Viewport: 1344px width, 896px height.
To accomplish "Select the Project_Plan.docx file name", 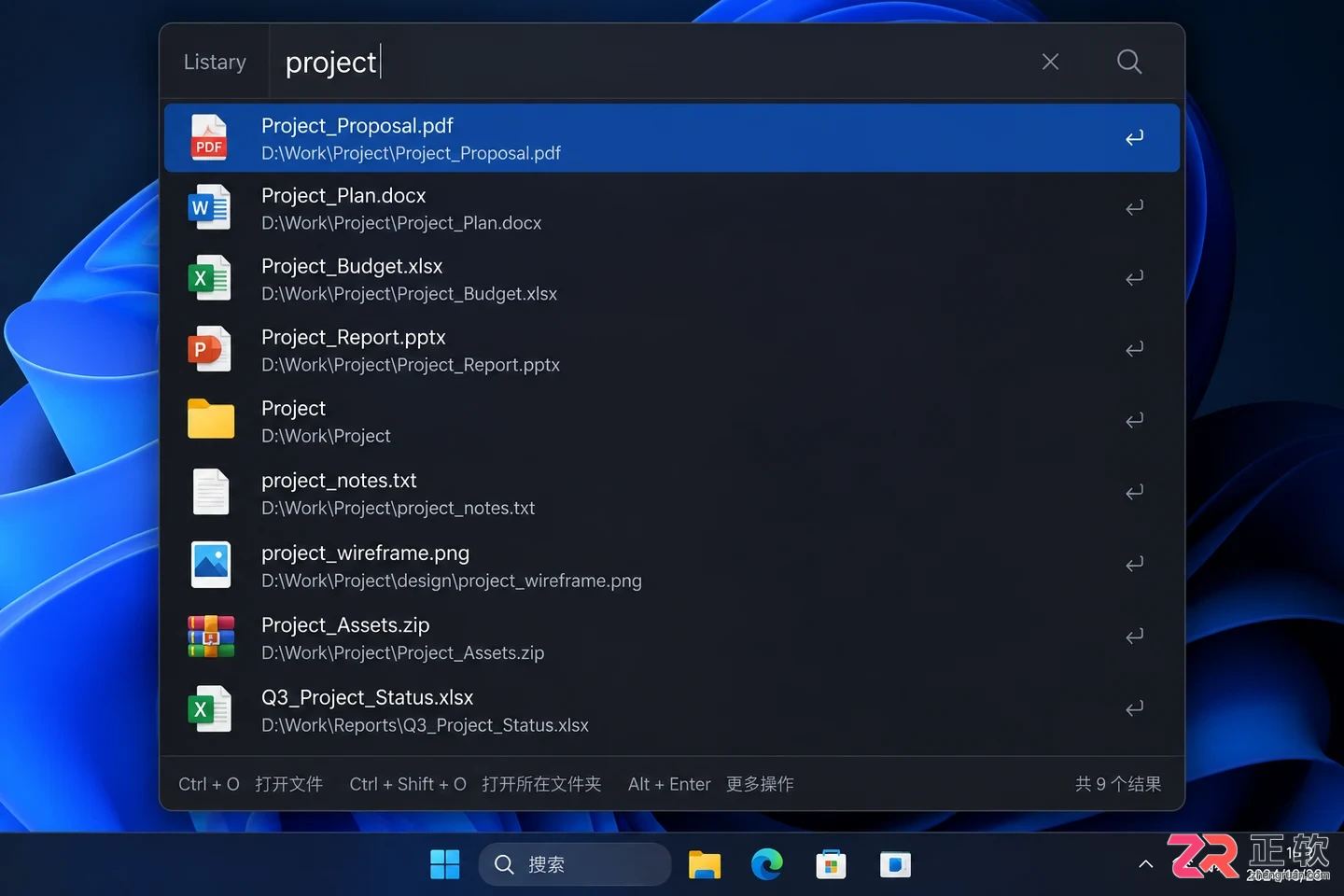I will [343, 196].
